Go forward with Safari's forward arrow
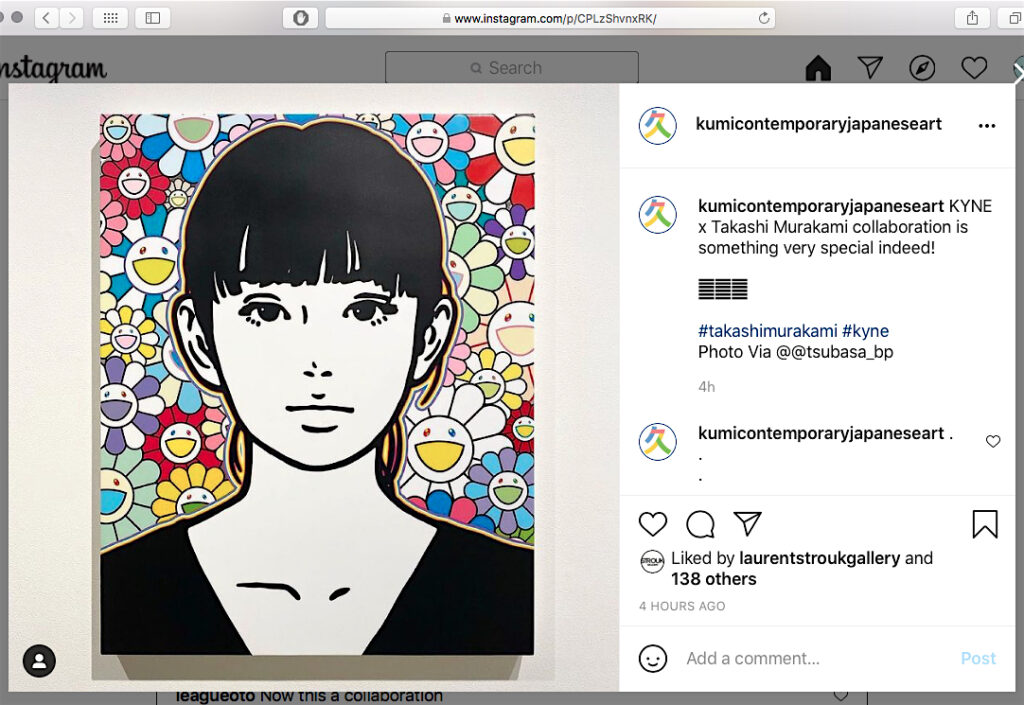1024x705 pixels. (x=72, y=18)
